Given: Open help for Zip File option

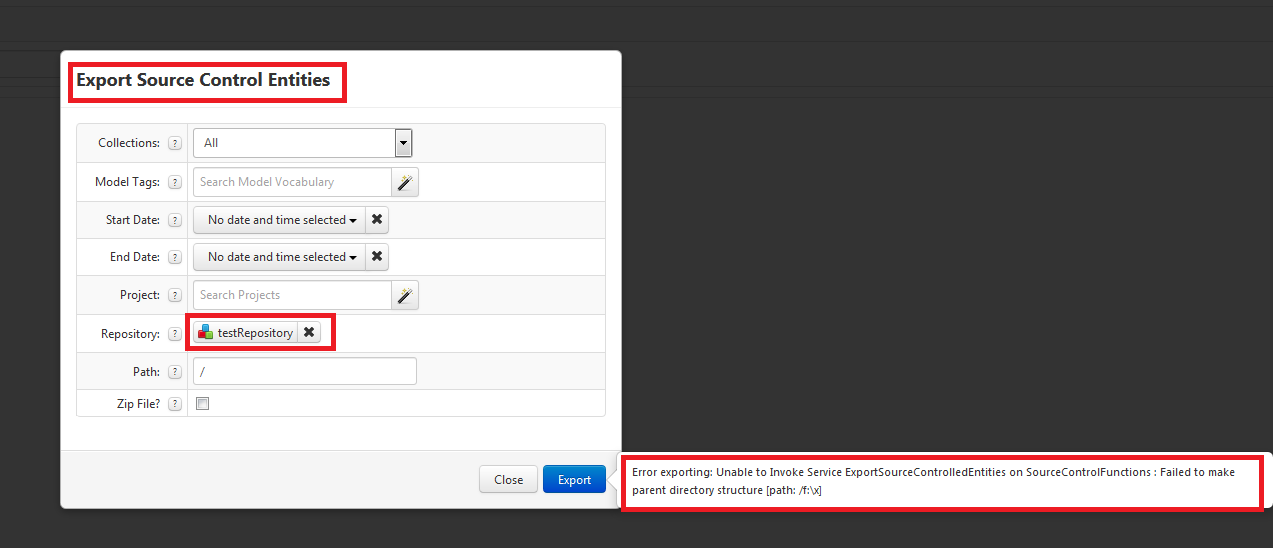Looking at the screenshot, I should (175, 404).
